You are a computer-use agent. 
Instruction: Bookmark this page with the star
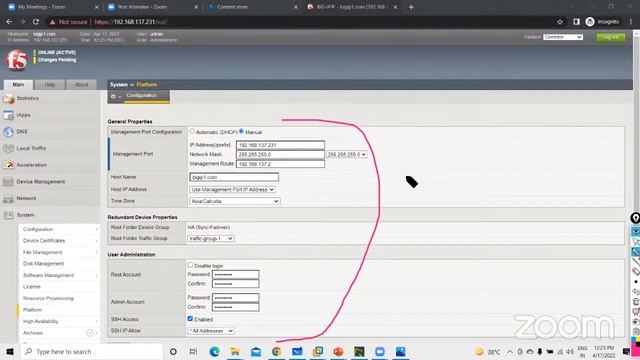click(x=560, y=22)
